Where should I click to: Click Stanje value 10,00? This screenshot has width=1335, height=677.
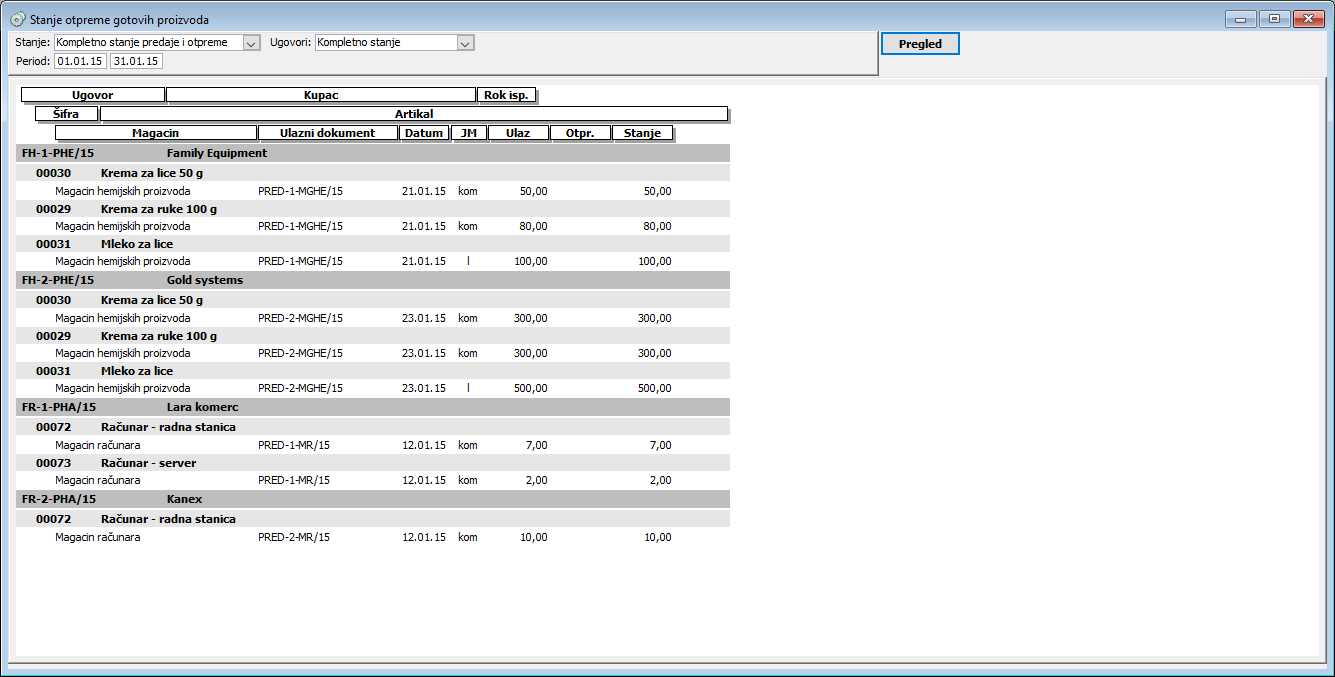658,537
